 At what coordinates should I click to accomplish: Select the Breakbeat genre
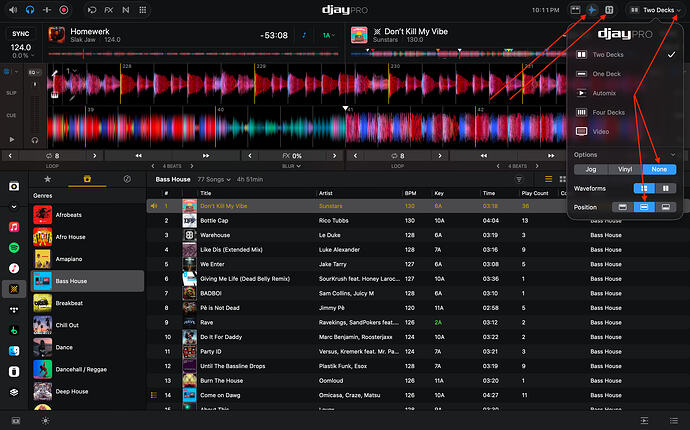point(87,303)
